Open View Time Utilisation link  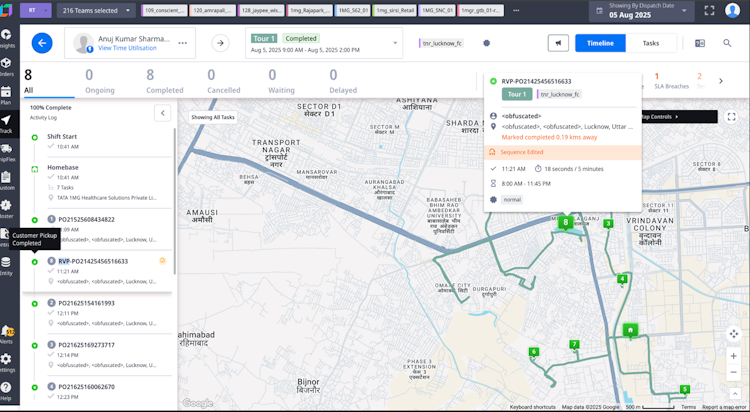point(127,48)
